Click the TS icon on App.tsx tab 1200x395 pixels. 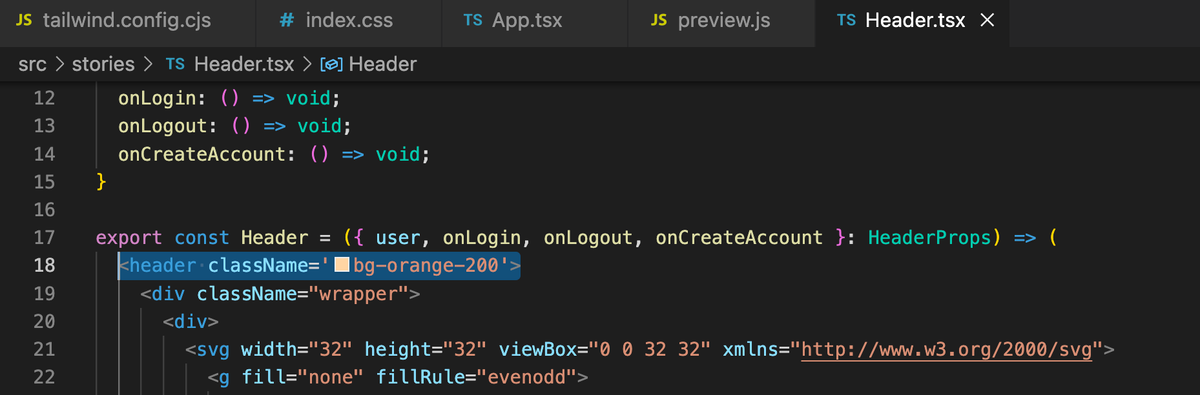[x=473, y=21]
